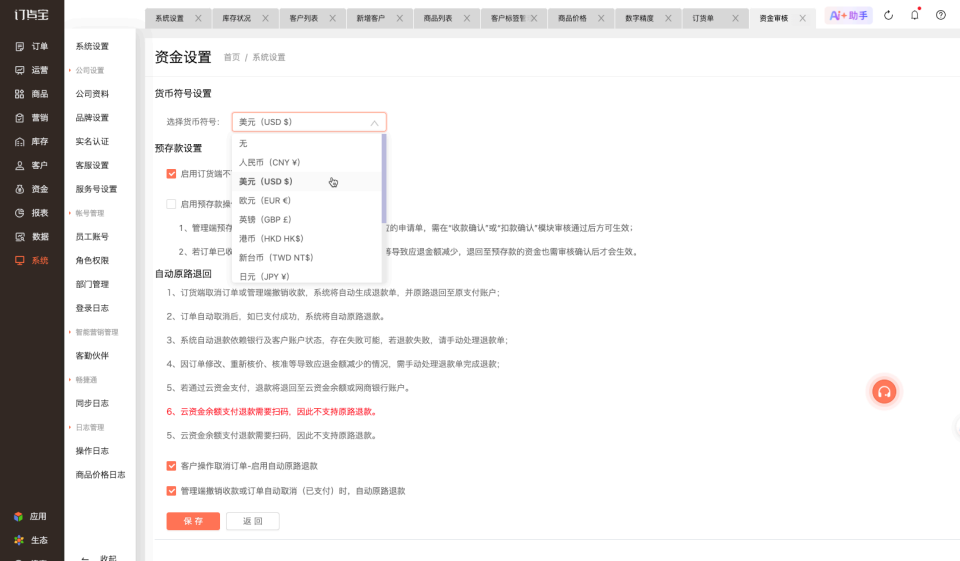960x561 pixels.
Task: Open 同步日志 in the submenu
Action: (92, 403)
